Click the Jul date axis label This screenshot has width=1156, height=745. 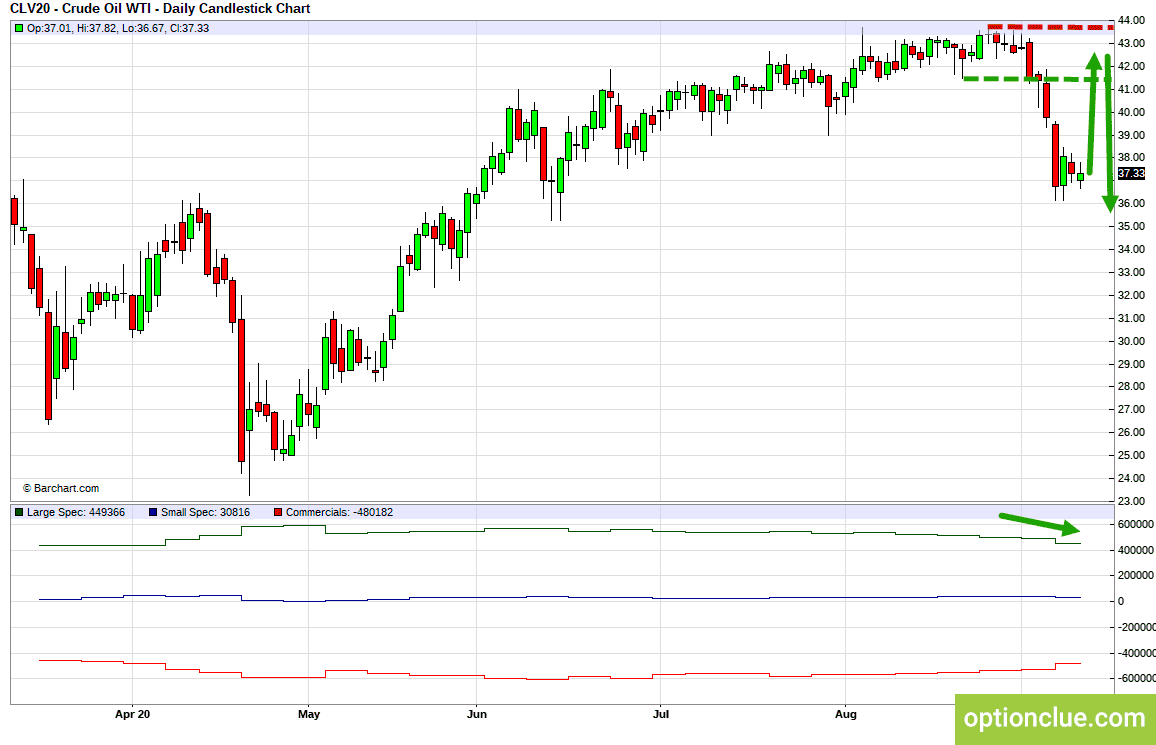(661, 714)
